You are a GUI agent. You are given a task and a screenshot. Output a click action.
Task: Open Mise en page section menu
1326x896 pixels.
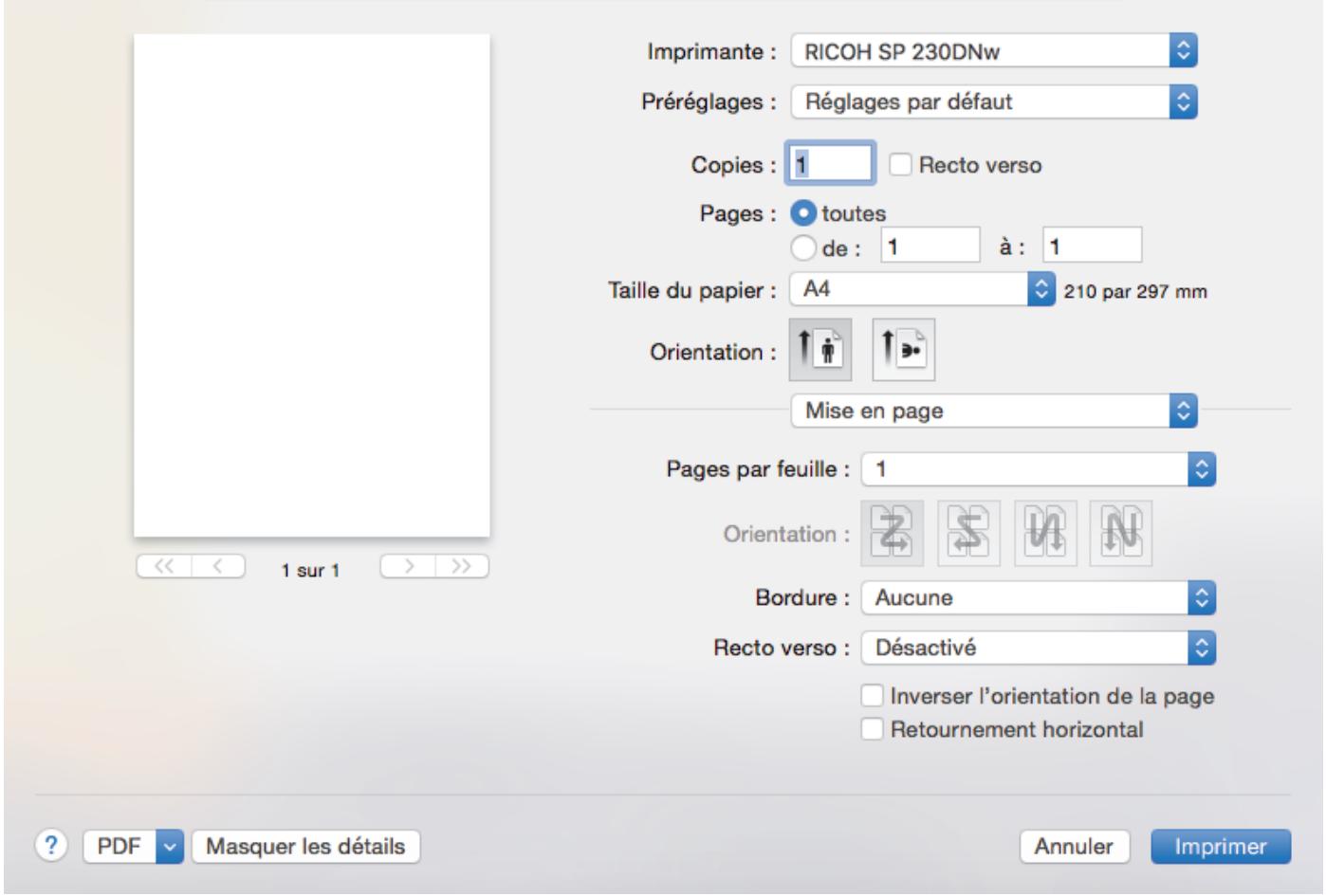pos(994,411)
